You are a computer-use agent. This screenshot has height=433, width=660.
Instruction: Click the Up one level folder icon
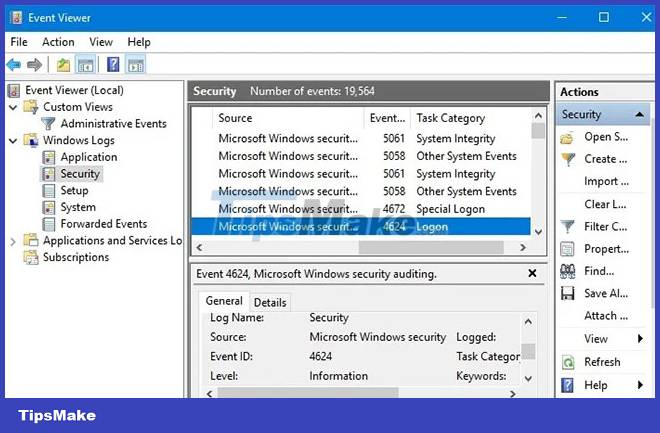(x=63, y=65)
